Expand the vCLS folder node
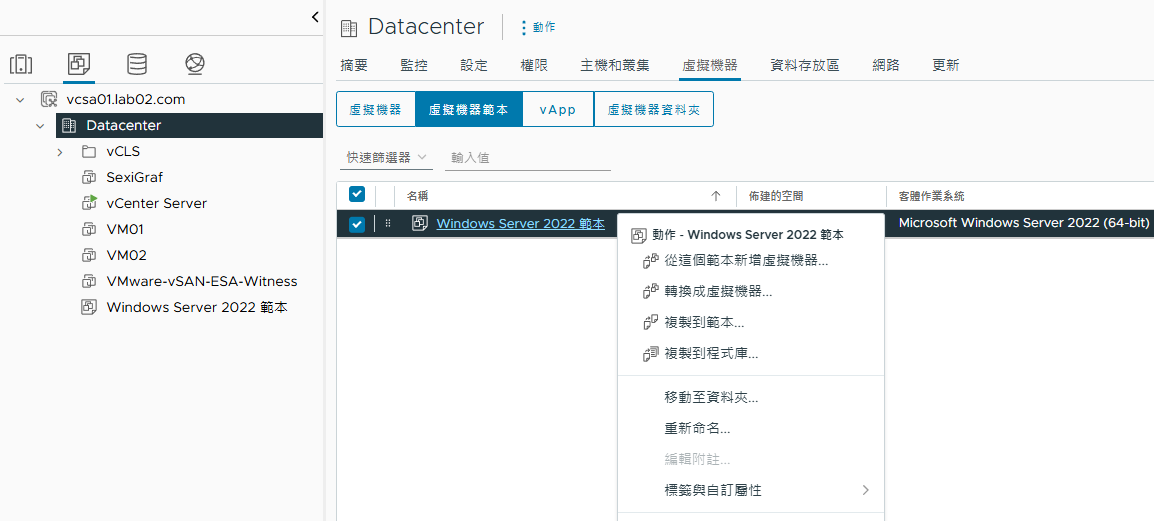The height and width of the screenshot is (521, 1154). point(60,152)
